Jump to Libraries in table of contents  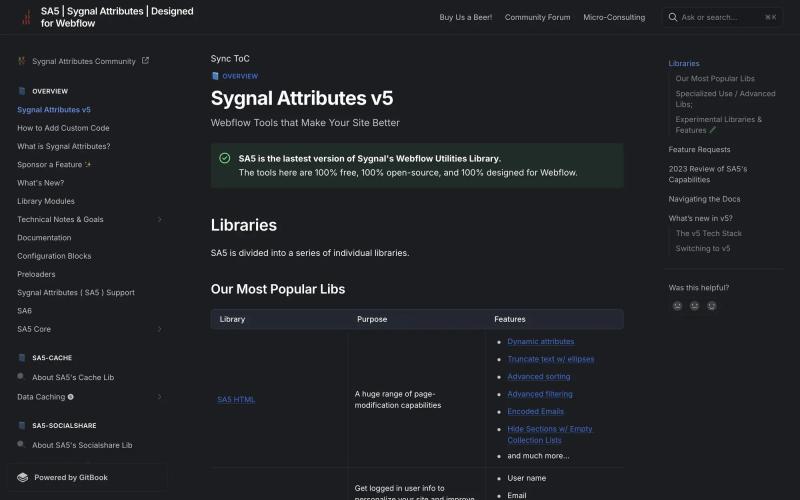coord(684,63)
